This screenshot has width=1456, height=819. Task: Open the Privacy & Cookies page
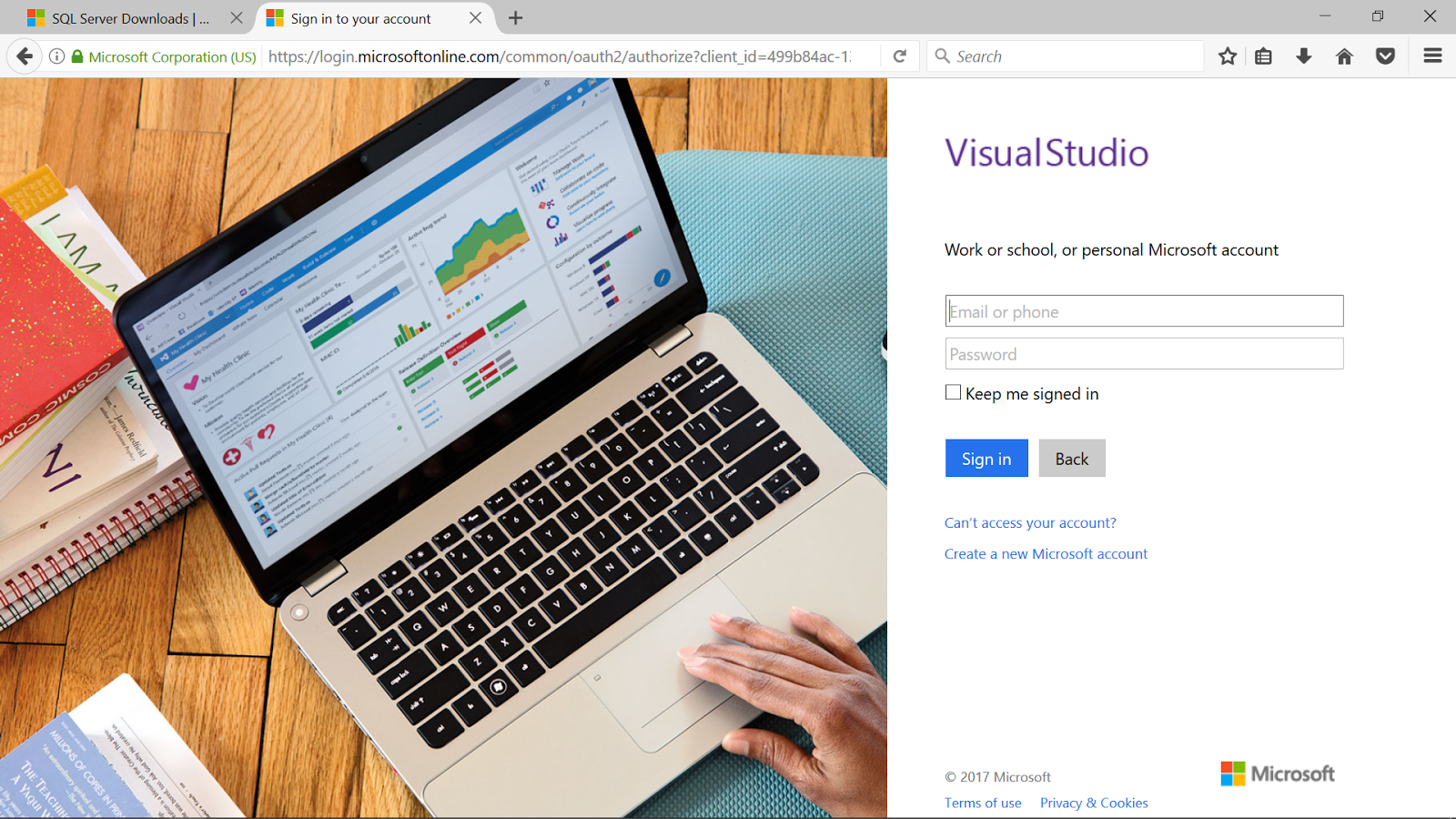pos(1094,803)
